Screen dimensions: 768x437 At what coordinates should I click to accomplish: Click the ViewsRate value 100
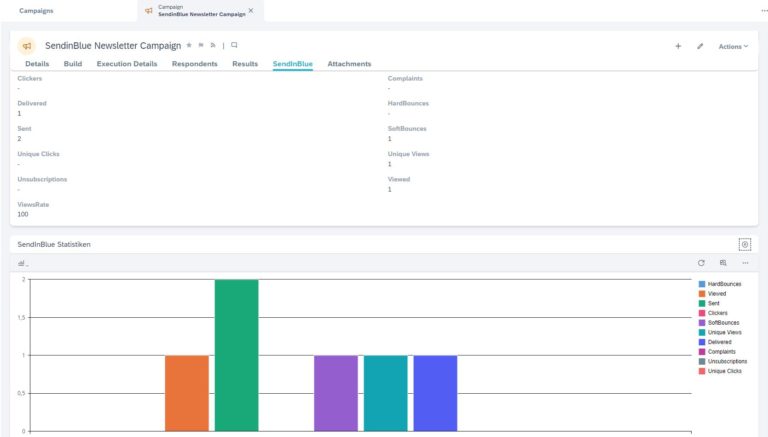[x=23, y=215]
